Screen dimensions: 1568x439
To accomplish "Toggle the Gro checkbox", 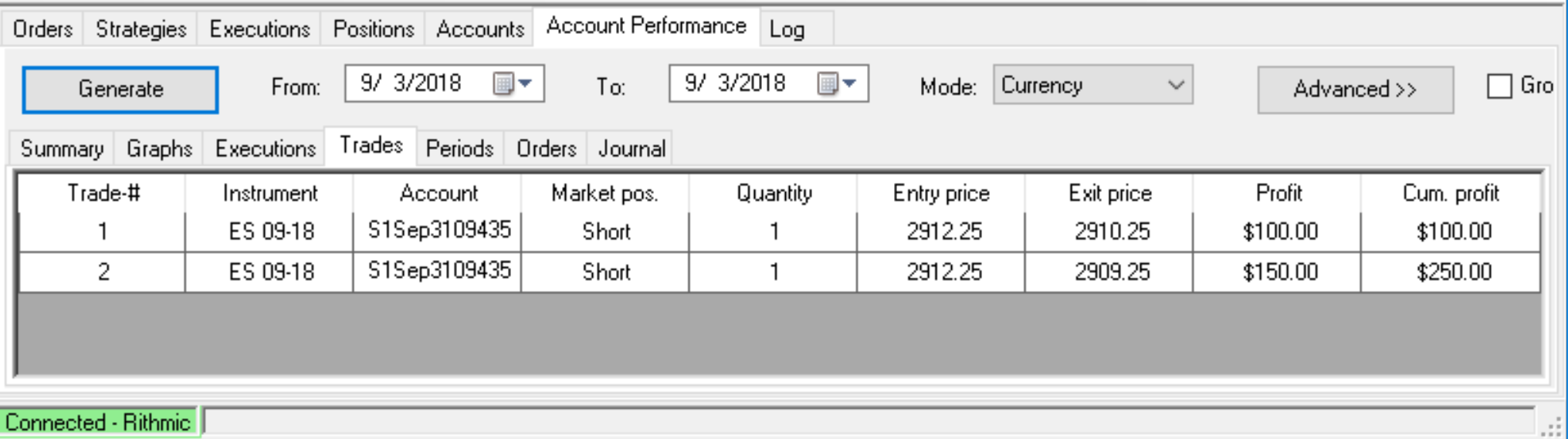I will coord(1499,86).
